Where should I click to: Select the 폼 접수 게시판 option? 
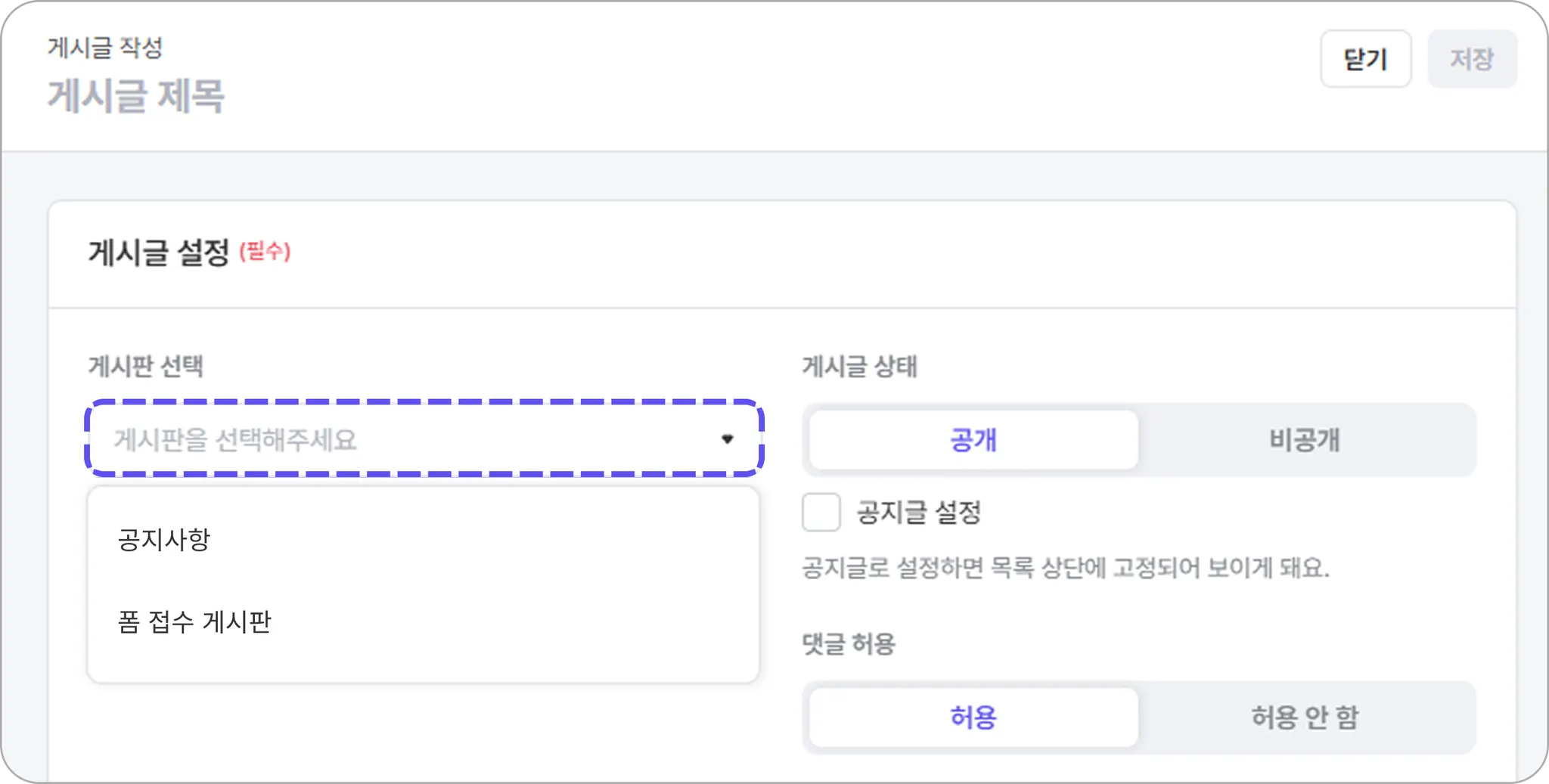click(x=194, y=621)
